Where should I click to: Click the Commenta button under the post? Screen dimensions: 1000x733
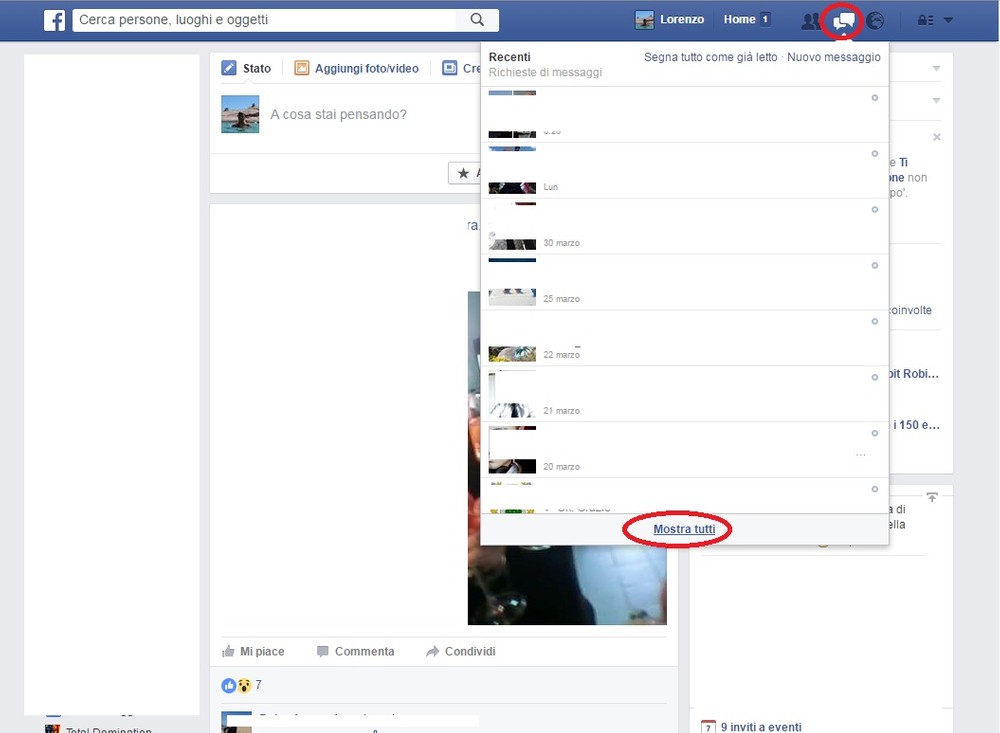pos(355,651)
